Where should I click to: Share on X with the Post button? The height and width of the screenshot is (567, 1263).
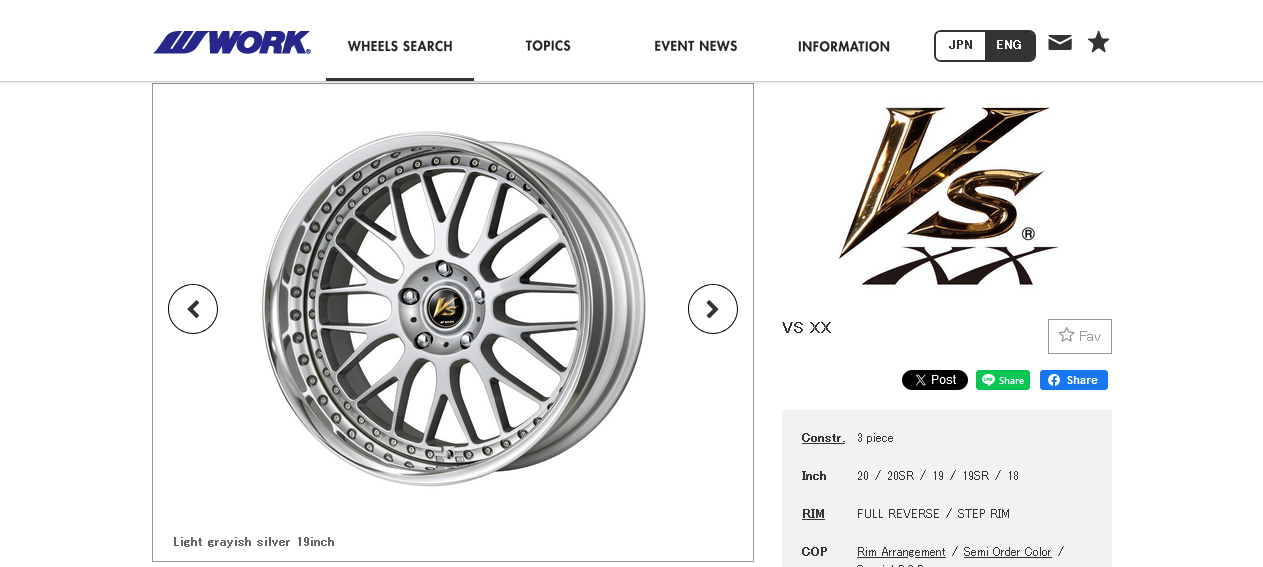click(x=934, y=380)
